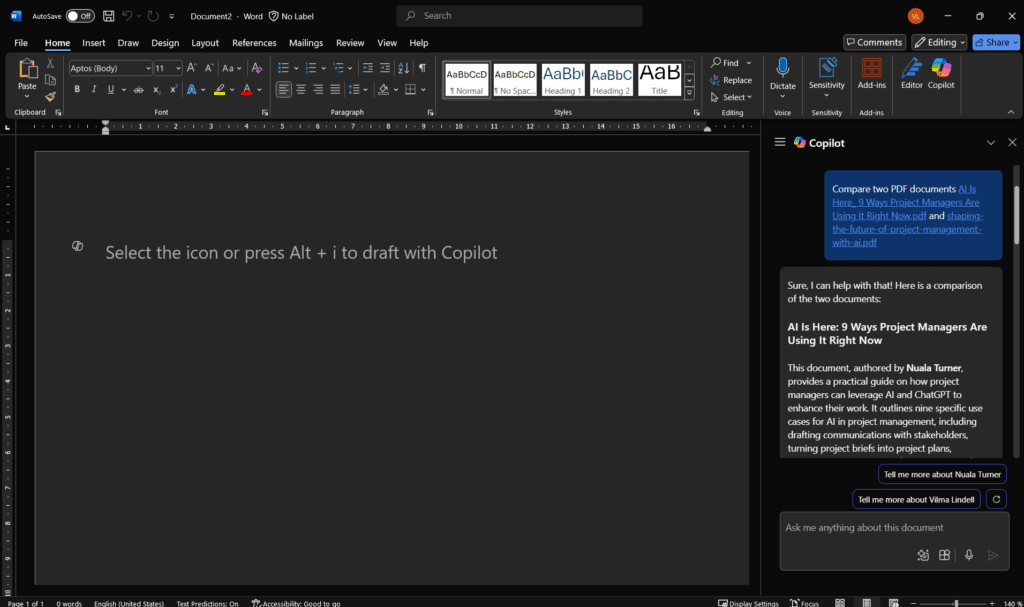Click the Save icon in title bar
This screenshot has height=607, width=1024.
pos(108,16)
